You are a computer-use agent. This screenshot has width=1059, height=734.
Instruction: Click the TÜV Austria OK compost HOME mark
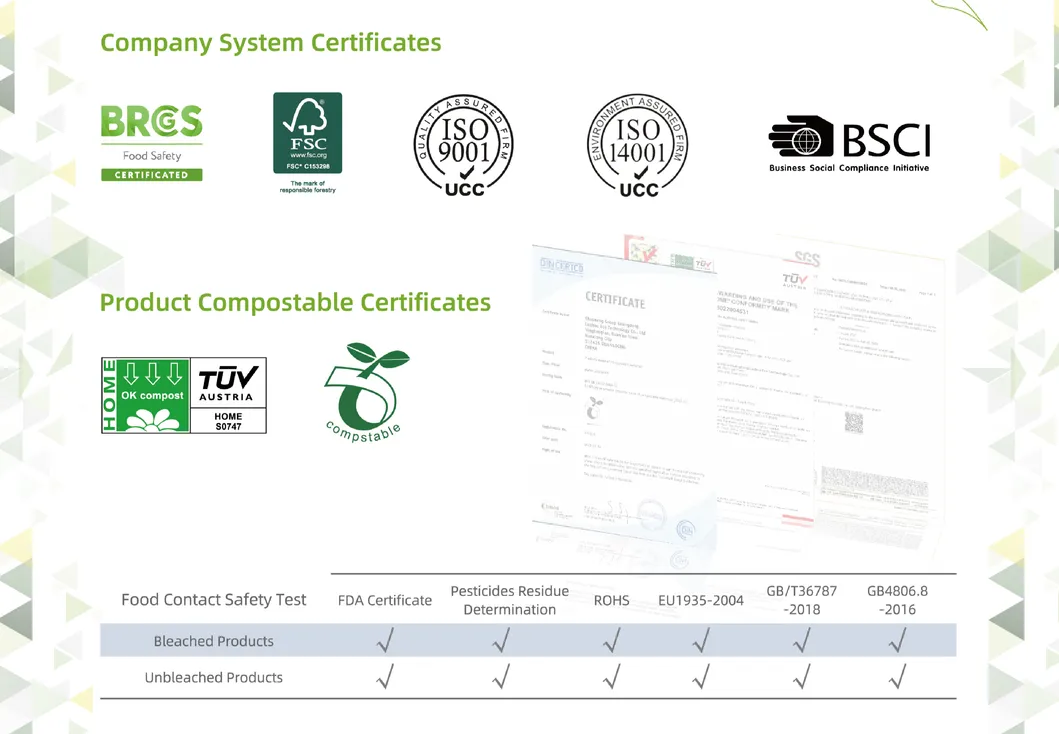pos(183,394)
